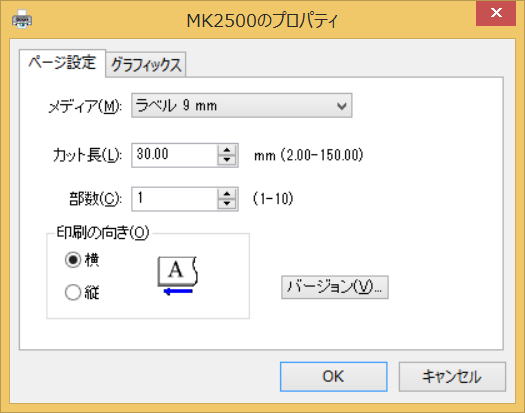525x413 pixels.
Task: Click the メディア dropdown chevron arrow
Action: tap(342, 106)
